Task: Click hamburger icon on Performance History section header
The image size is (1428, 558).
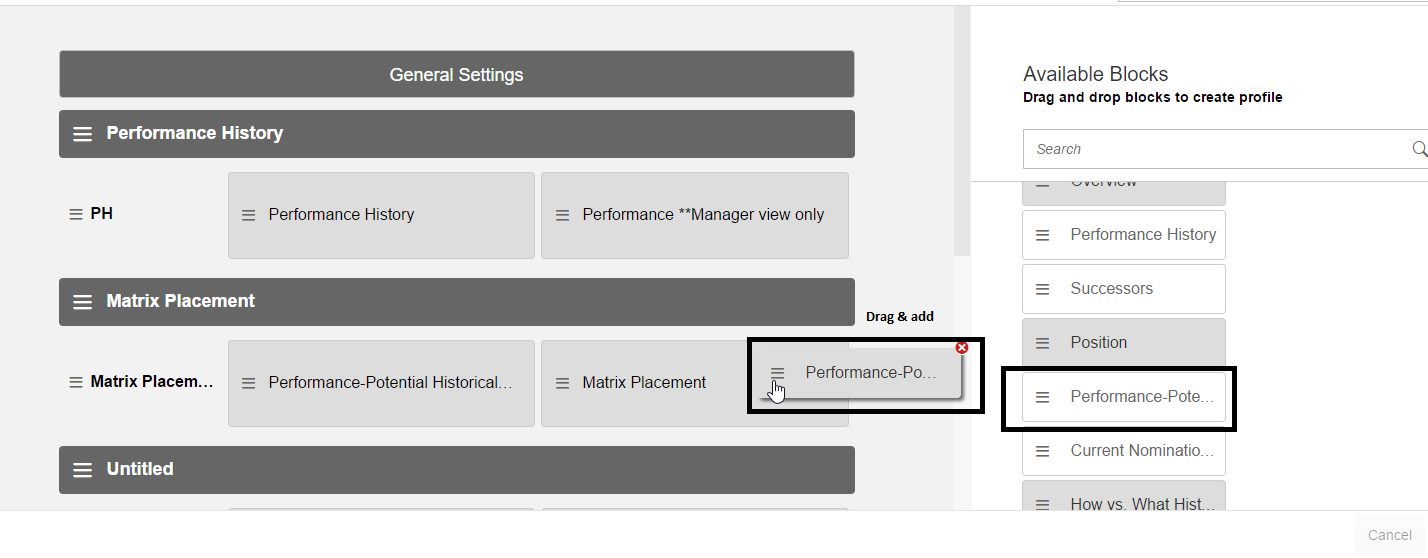Action: point(83,133)
